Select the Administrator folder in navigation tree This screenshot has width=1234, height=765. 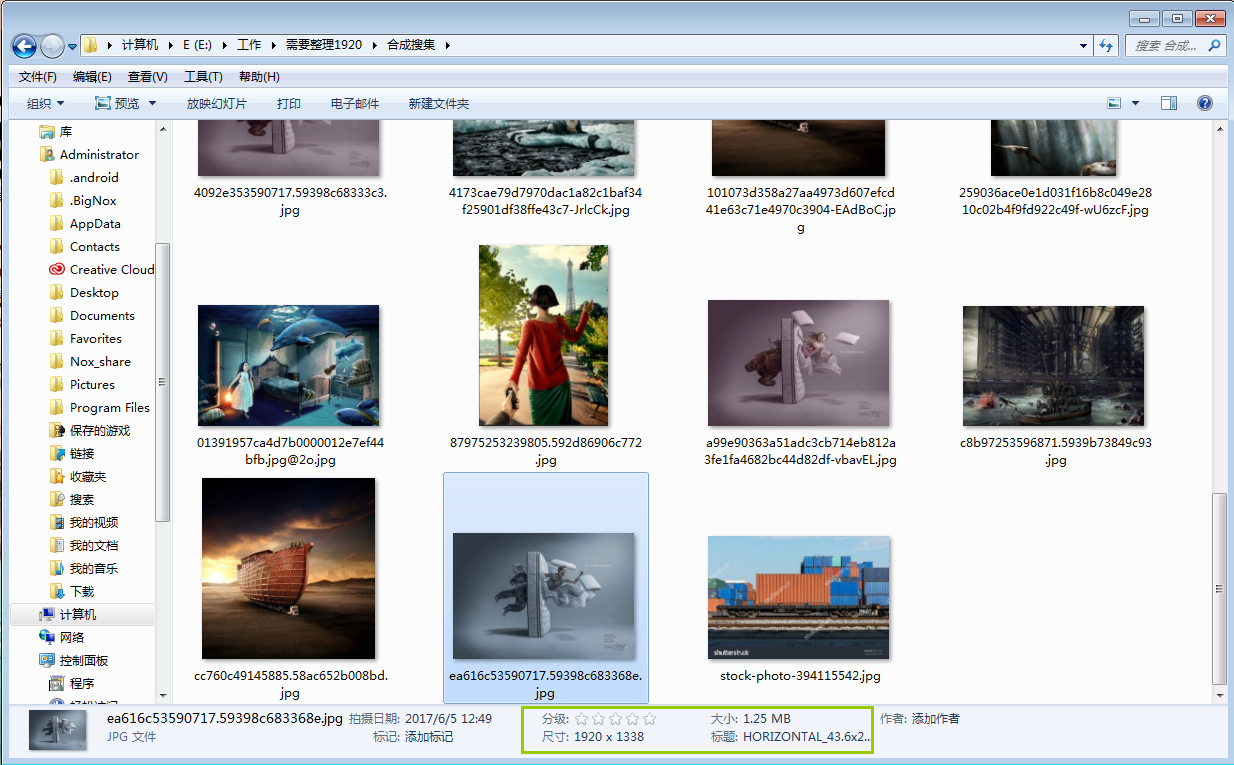(x=99, y=154)
